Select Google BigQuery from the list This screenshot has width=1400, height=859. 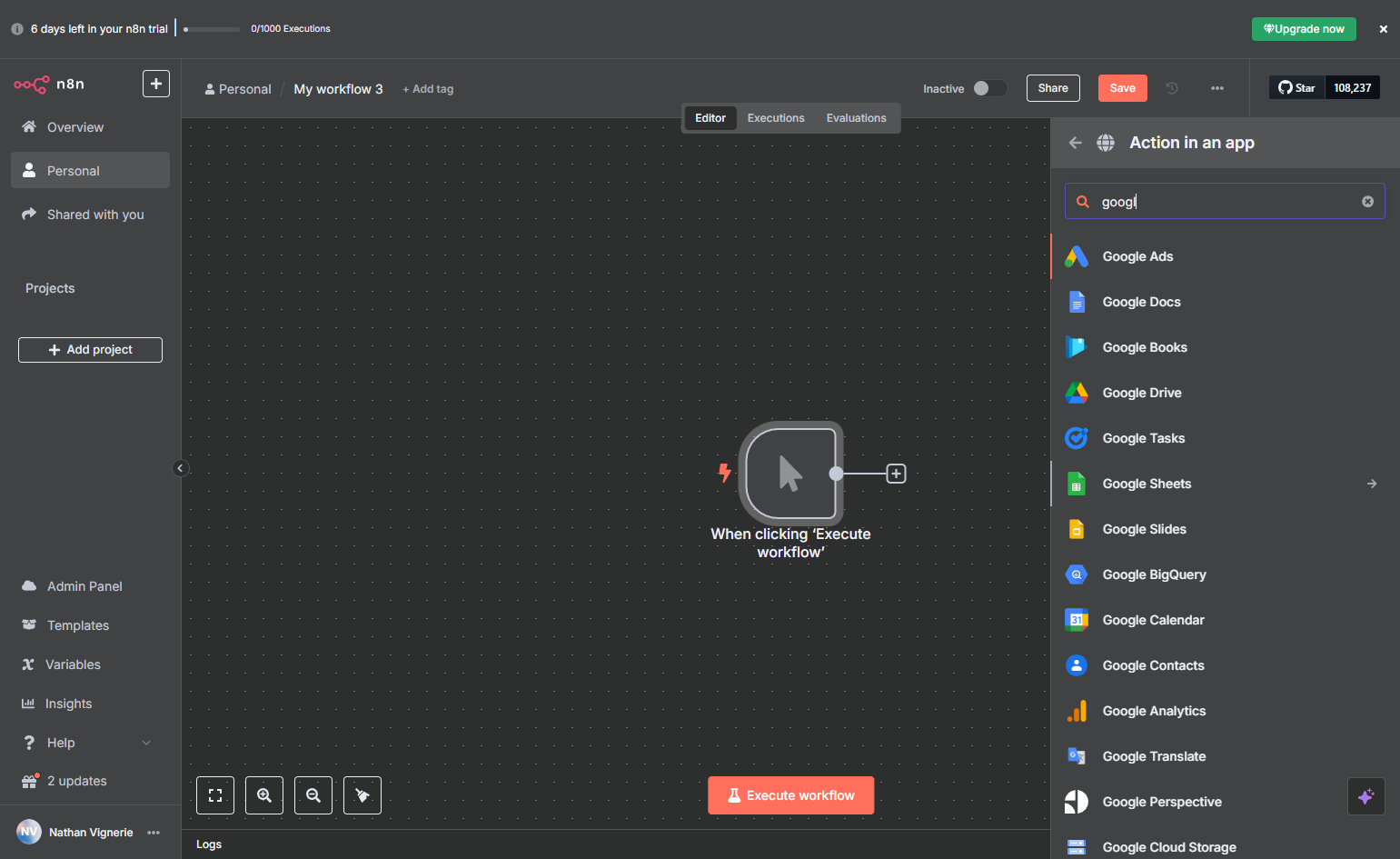pyautogui.click(x=1225, y=574)
